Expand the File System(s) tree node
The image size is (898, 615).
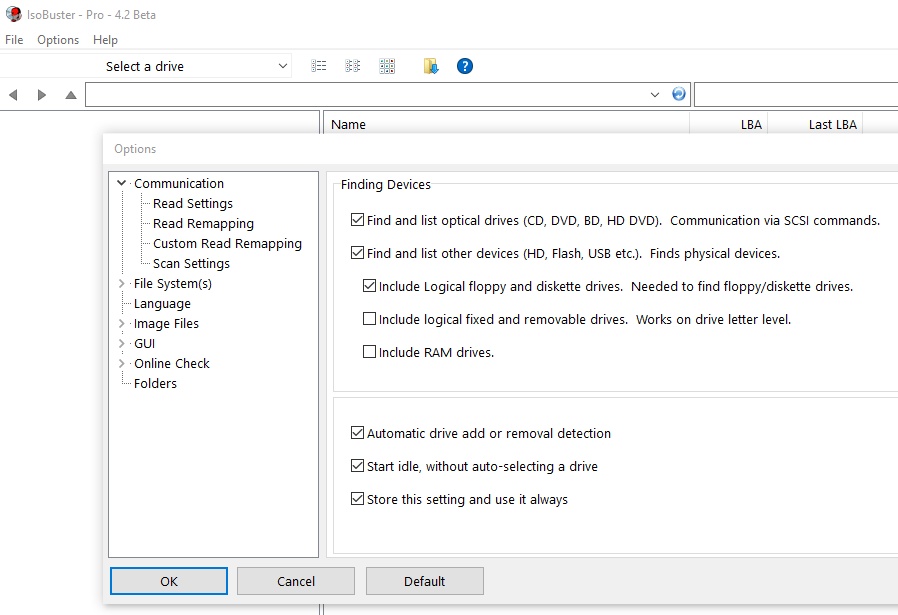121,283
